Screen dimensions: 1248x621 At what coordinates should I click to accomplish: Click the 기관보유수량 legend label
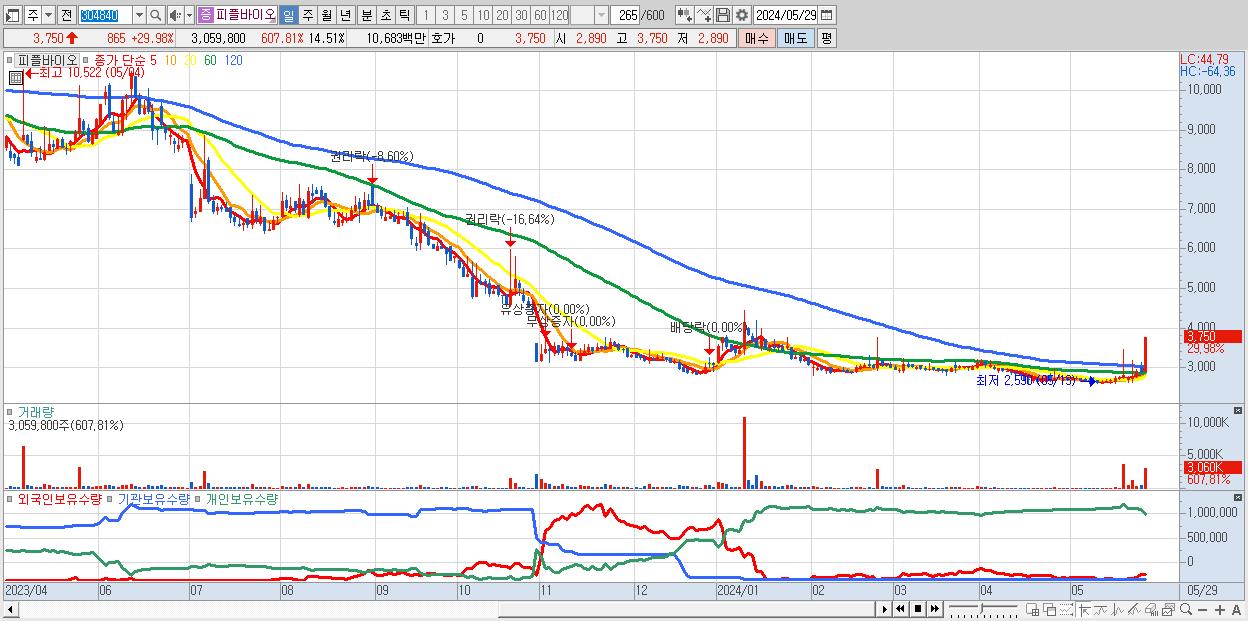coord(154,498)
